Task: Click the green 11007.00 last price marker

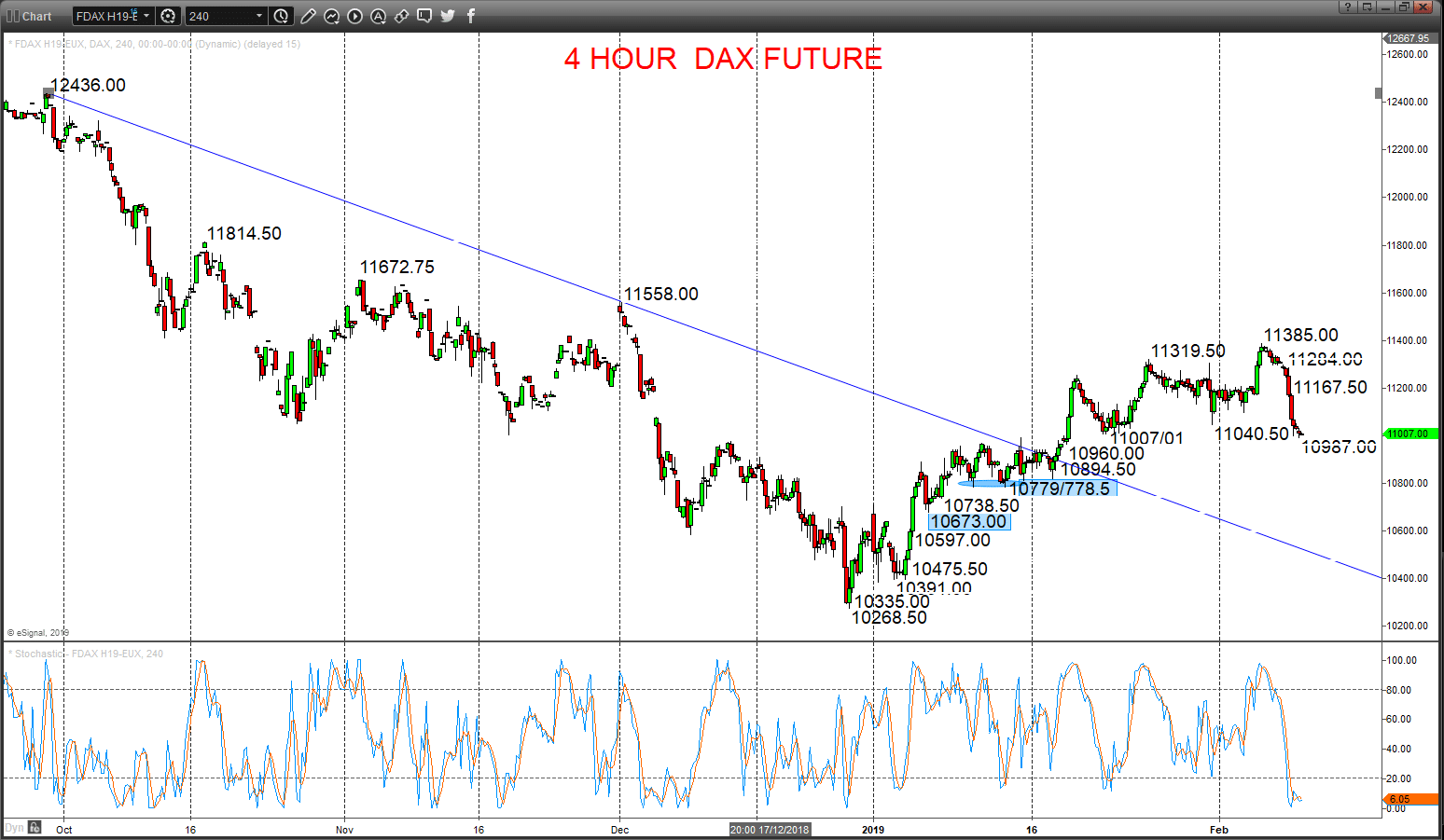Action: 1408,434
